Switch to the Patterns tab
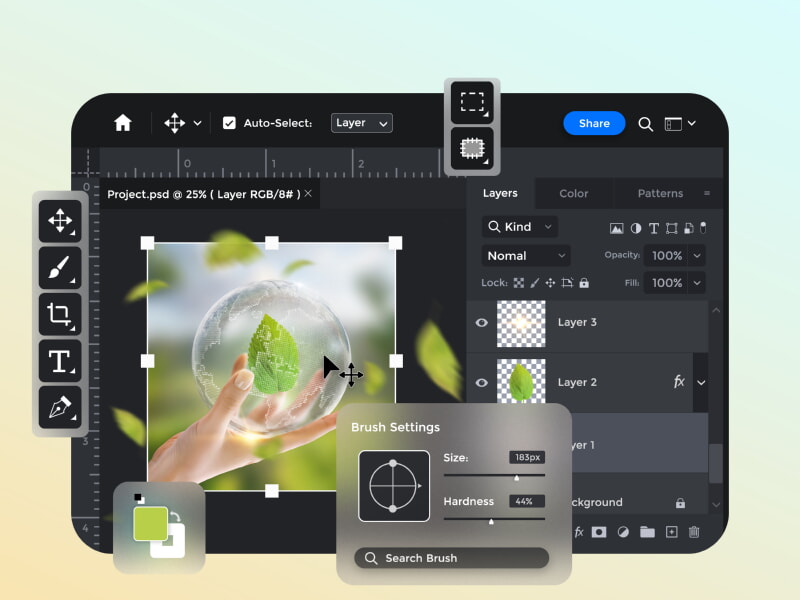 [x=660, y=193]
